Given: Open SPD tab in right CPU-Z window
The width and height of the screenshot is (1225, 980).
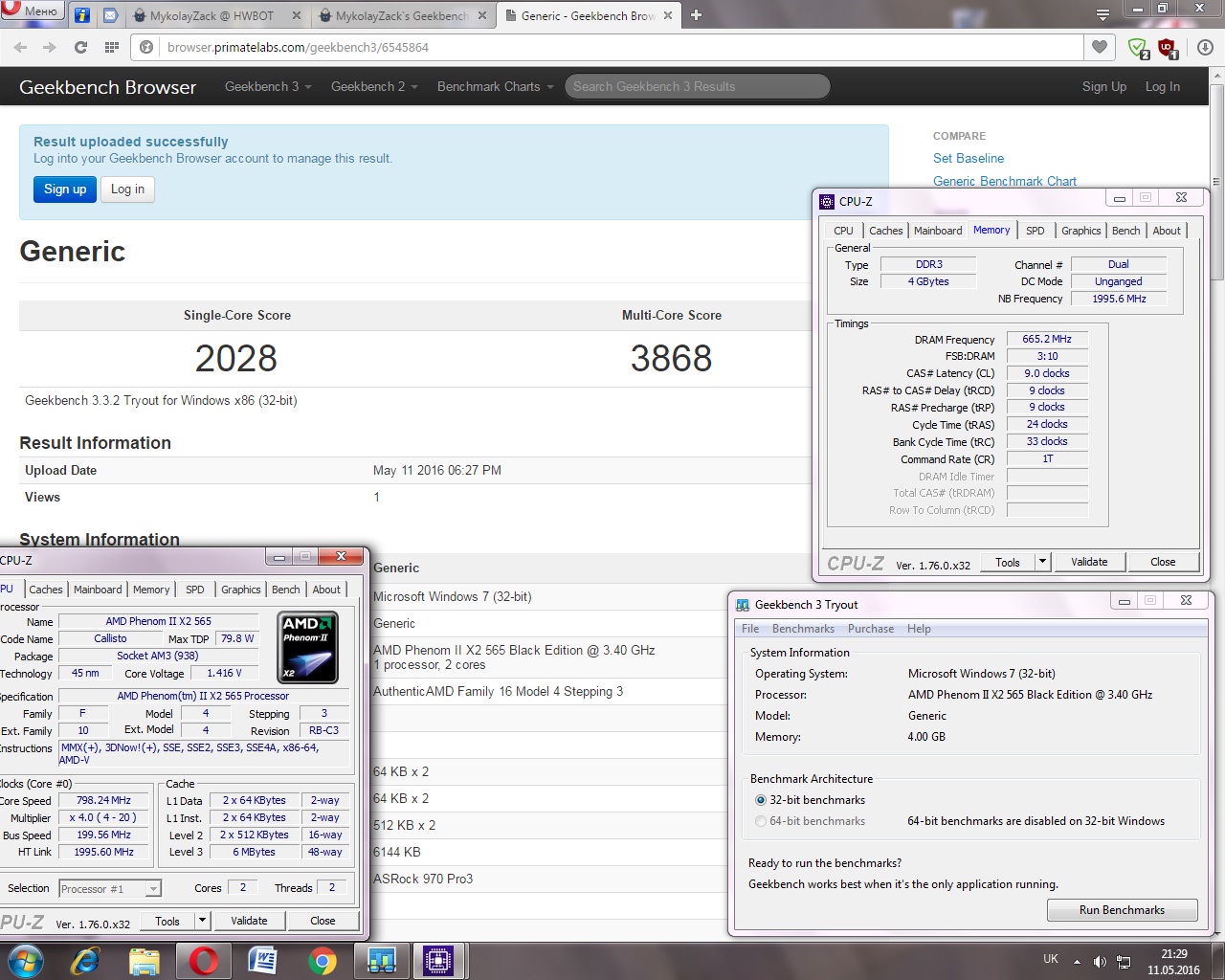Looking at the screenshot, I should 1035,231.
